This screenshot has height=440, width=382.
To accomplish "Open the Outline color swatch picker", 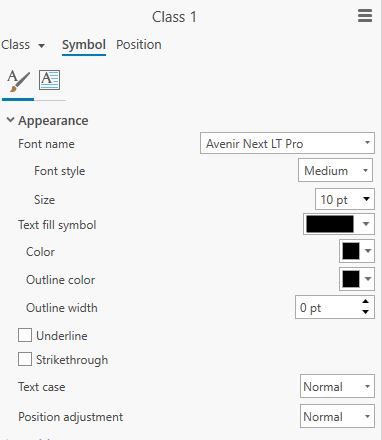I will click(357, 279).
